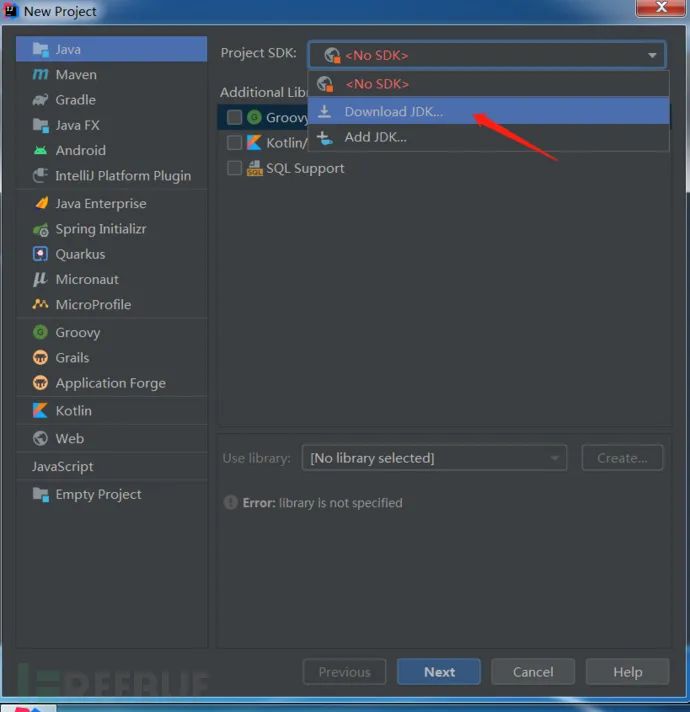Click the Spring Initializr leaf icon

[40, 230]
